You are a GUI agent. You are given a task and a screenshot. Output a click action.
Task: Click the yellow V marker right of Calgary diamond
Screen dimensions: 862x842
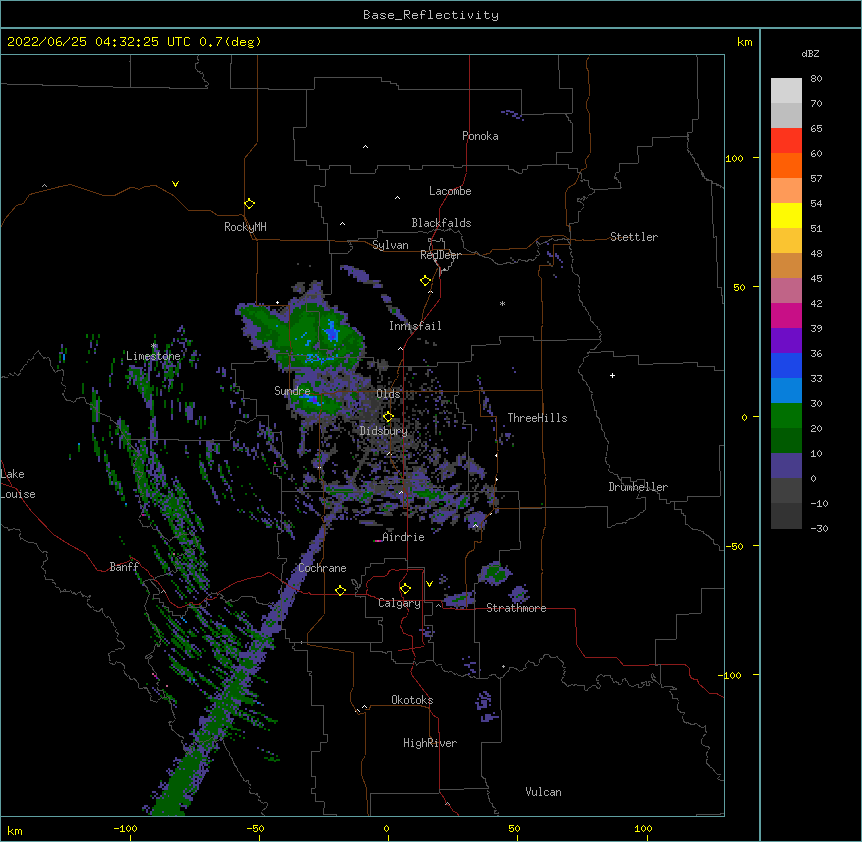pos(429,584)
